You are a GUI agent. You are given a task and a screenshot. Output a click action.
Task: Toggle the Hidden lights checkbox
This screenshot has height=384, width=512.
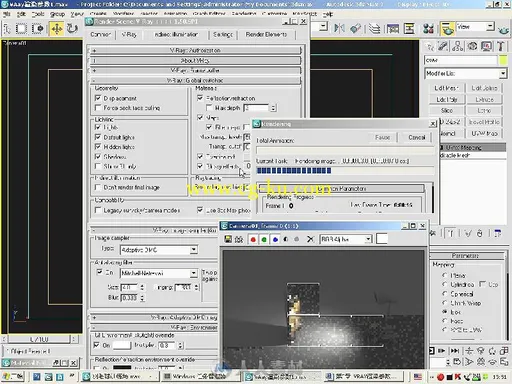[x=98, y=146]
